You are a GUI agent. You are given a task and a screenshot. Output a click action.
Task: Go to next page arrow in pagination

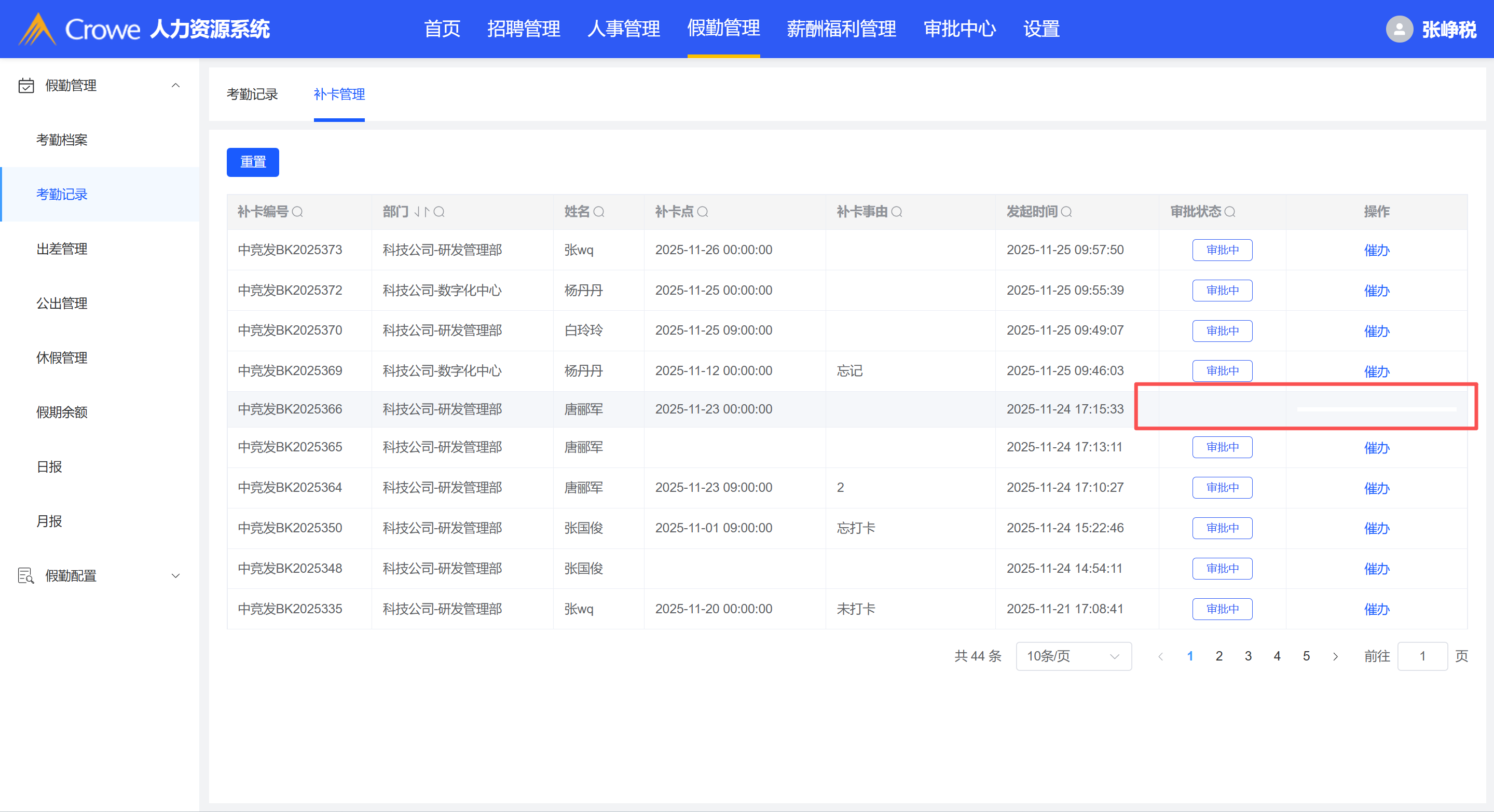coord(1336,656)
